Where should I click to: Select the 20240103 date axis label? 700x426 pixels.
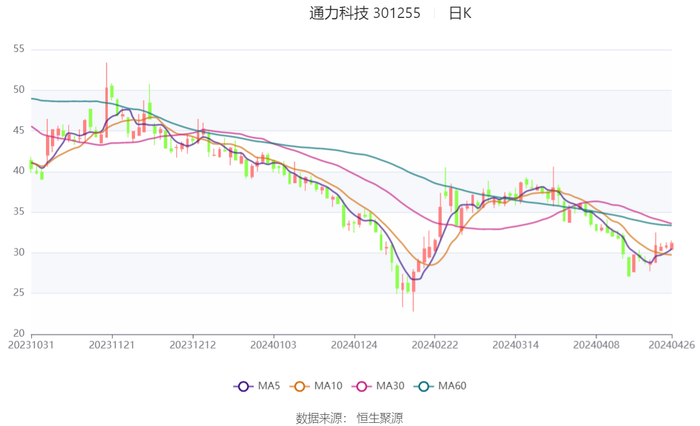pyautogui.click(x=273, y=344)
